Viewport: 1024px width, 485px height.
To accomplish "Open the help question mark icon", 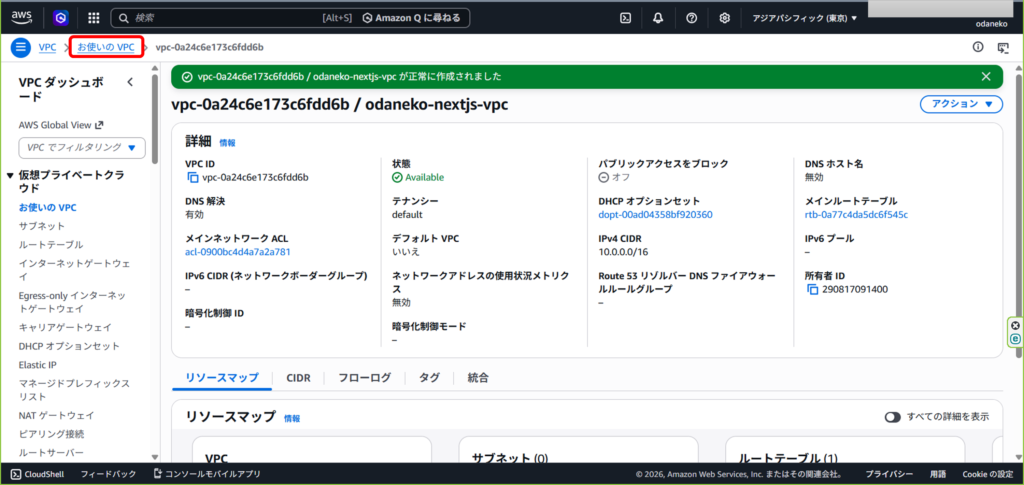I will (x=691, y=18).
